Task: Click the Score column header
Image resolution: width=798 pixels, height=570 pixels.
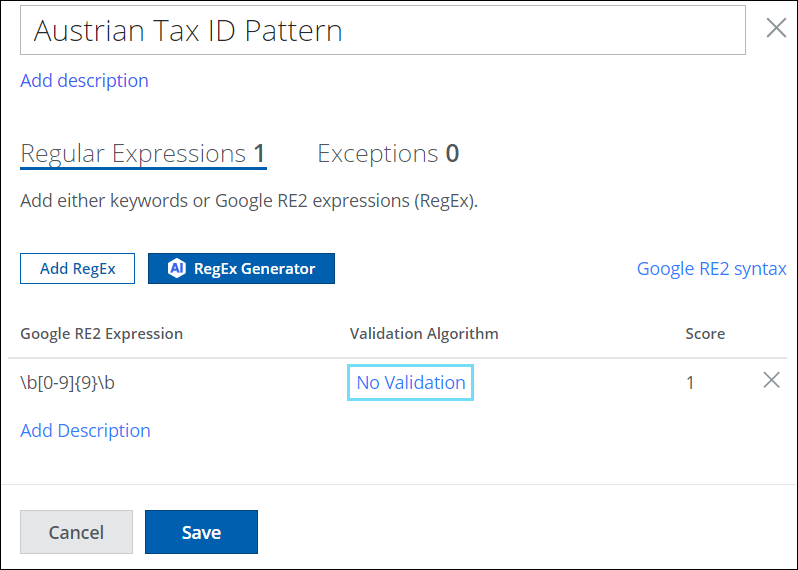Action: pyautogui.click(x=705, y=333)
